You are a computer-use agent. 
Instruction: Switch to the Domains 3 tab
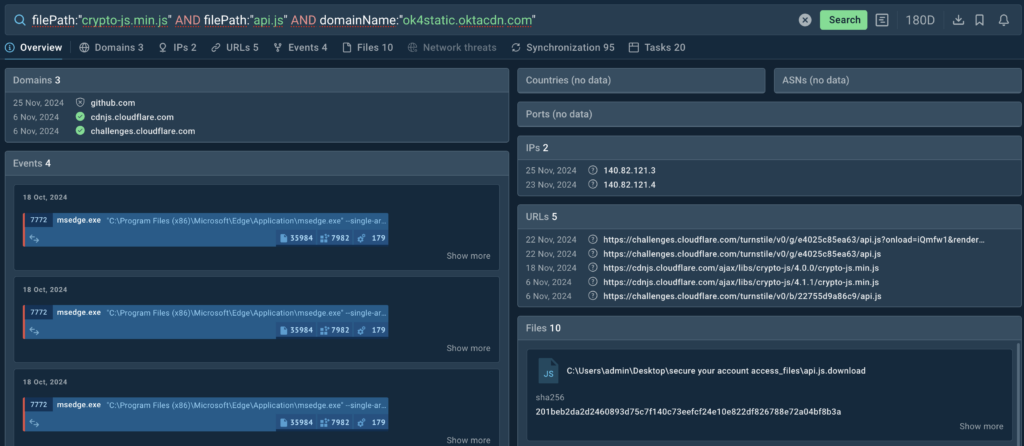click(111, 47)
